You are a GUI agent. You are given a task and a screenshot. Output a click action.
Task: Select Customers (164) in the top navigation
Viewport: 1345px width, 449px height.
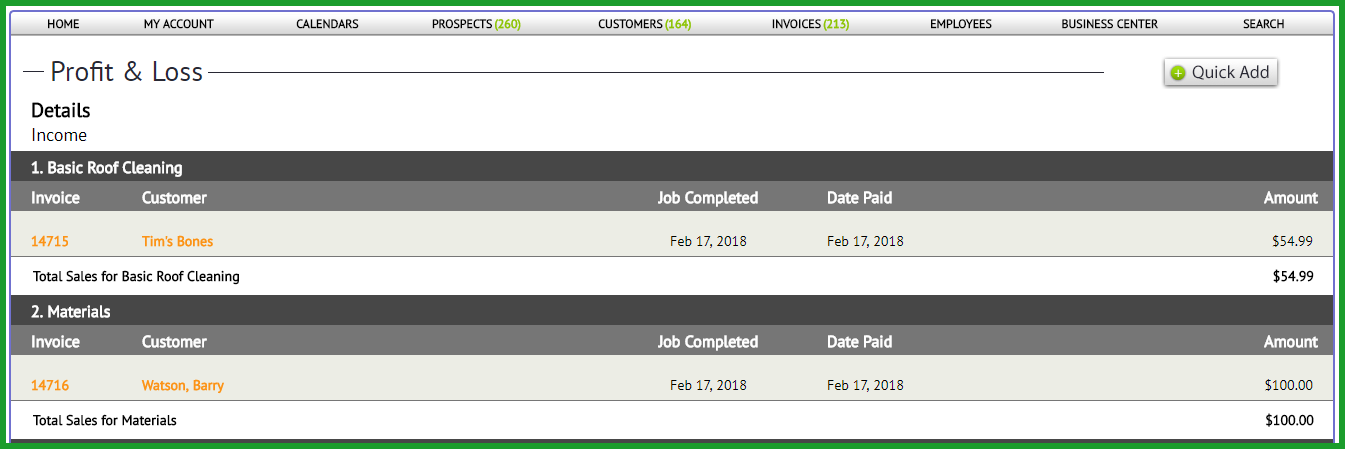(645, 24)
